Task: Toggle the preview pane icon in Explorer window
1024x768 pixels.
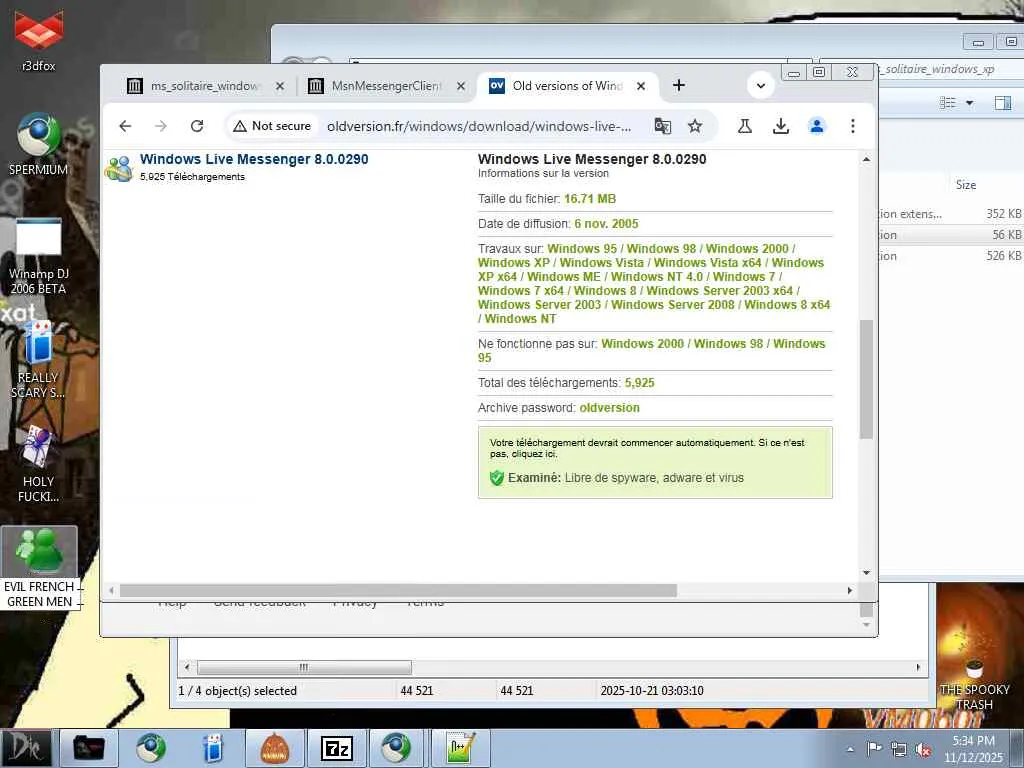Action: (1003, 103)
